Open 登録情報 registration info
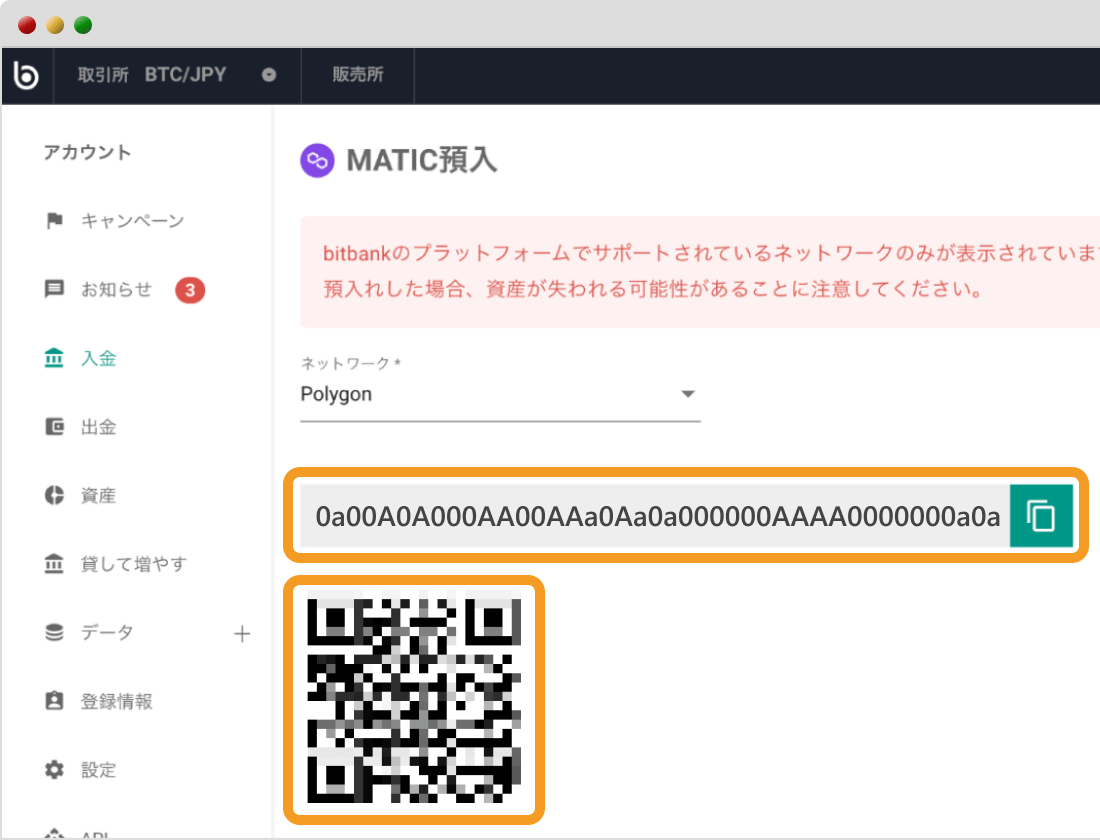1100x840 pixels. coord(116,701)
